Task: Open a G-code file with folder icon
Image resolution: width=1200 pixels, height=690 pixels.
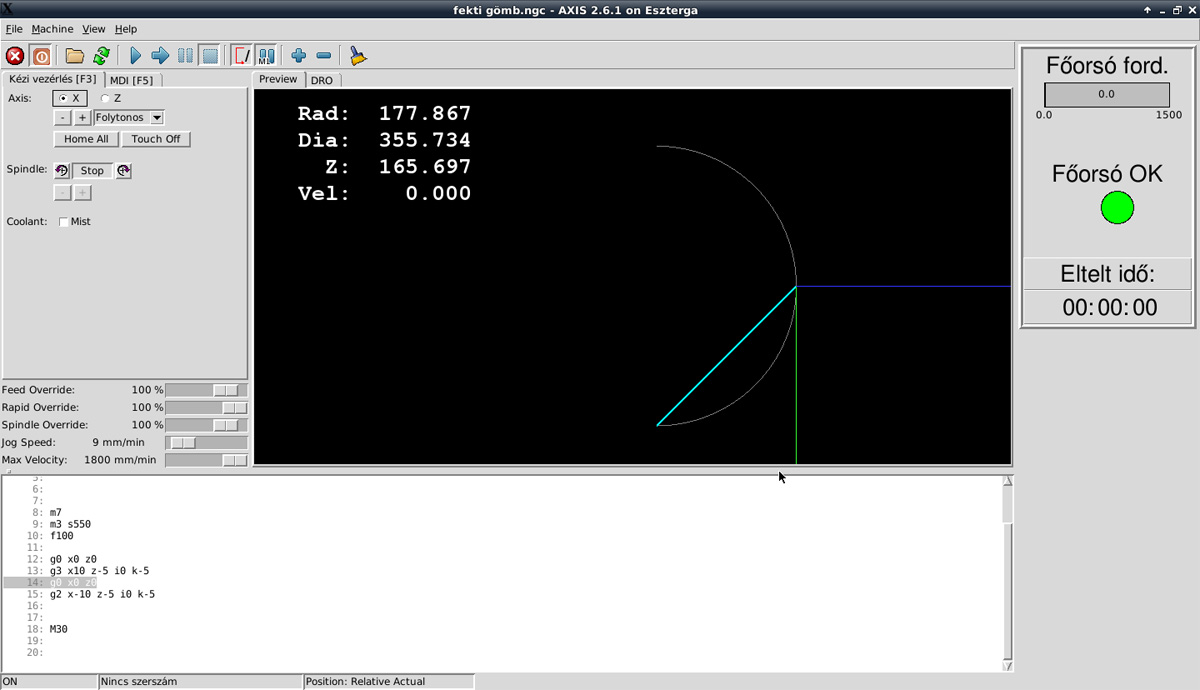Action: point(75,56)
